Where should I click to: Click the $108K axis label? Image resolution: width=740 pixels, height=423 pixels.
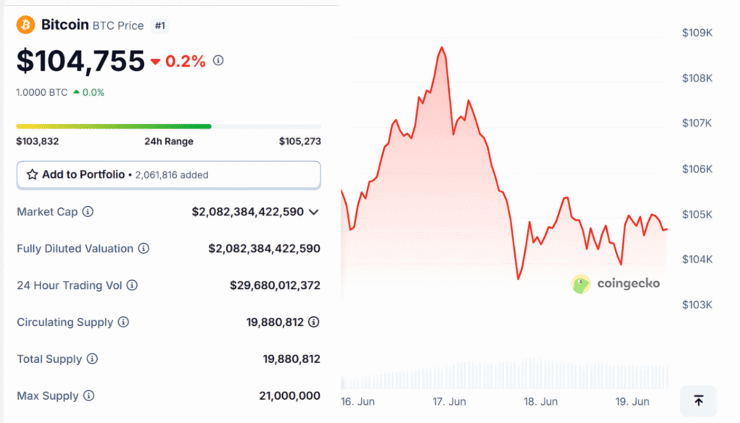697,78
